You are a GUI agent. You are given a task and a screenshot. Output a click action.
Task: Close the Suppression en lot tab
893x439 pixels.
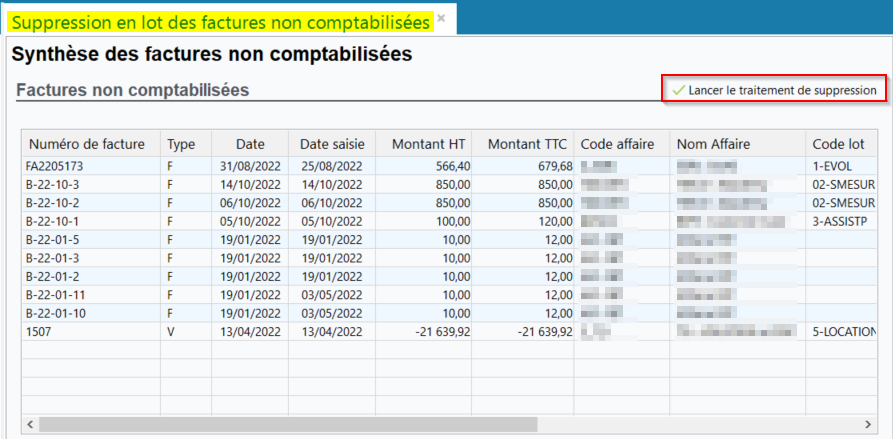point(441,19)
